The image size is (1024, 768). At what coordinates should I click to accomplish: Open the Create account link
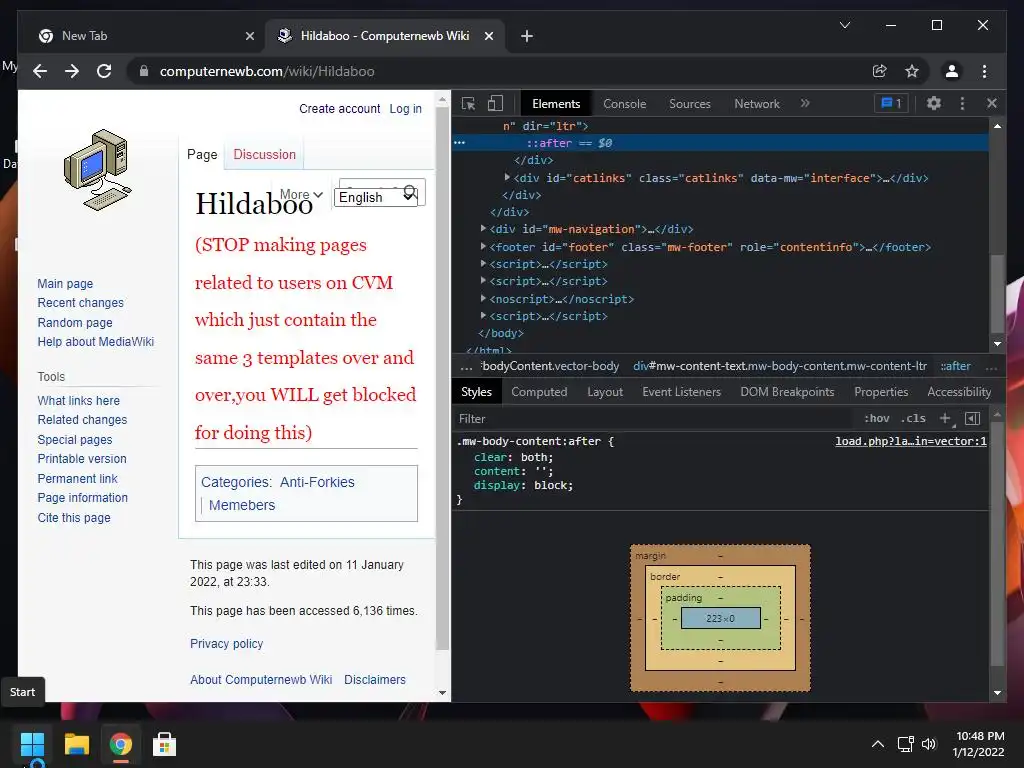[x=340, y=108]
